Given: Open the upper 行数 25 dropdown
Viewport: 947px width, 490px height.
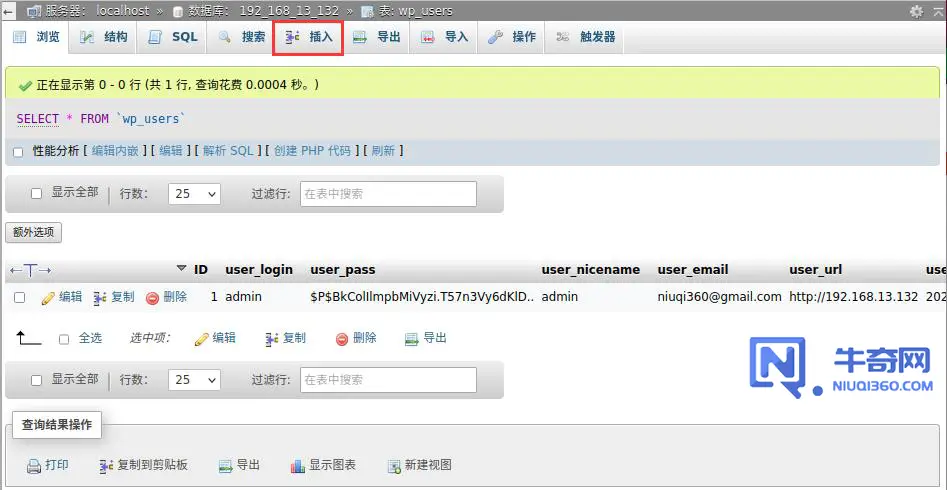Looking at the screenshot, I should pos(194,194).
